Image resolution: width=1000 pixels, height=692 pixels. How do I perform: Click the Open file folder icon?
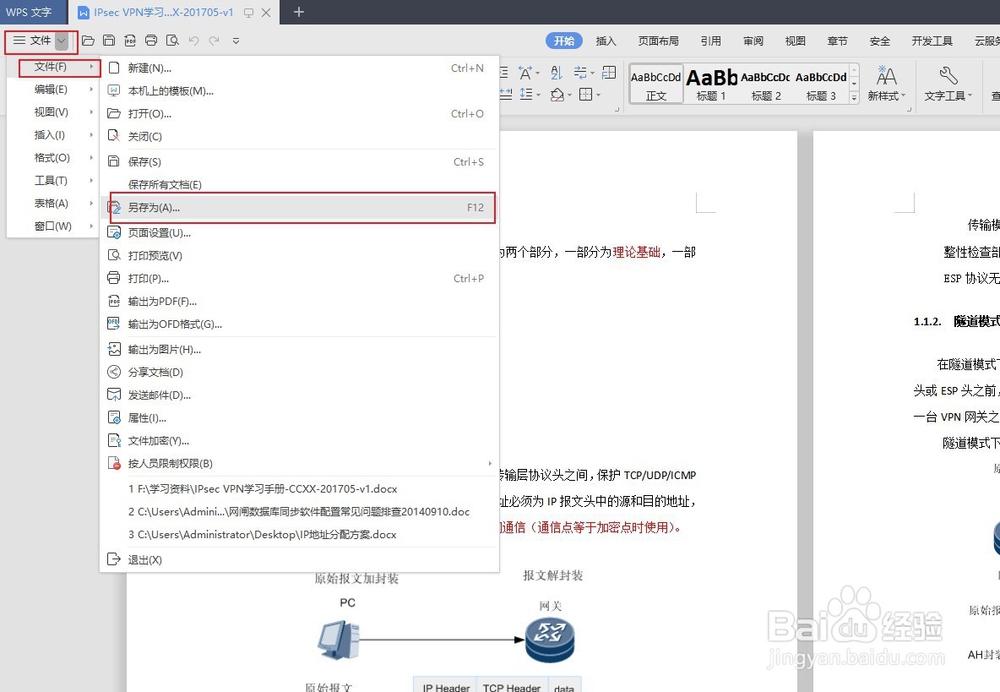(88, 41)
